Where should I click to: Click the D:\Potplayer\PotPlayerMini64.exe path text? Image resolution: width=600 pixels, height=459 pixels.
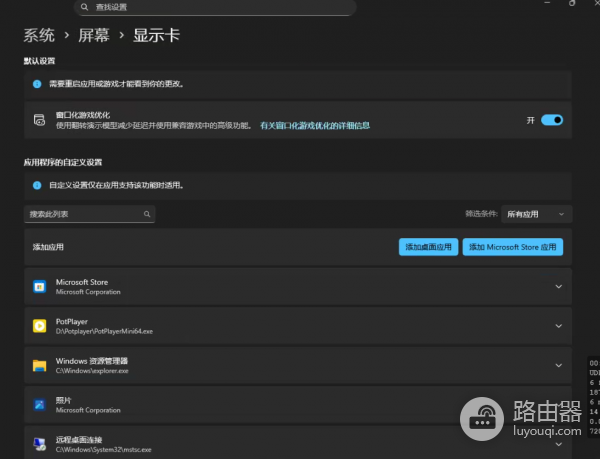click(x=104, y=331)
